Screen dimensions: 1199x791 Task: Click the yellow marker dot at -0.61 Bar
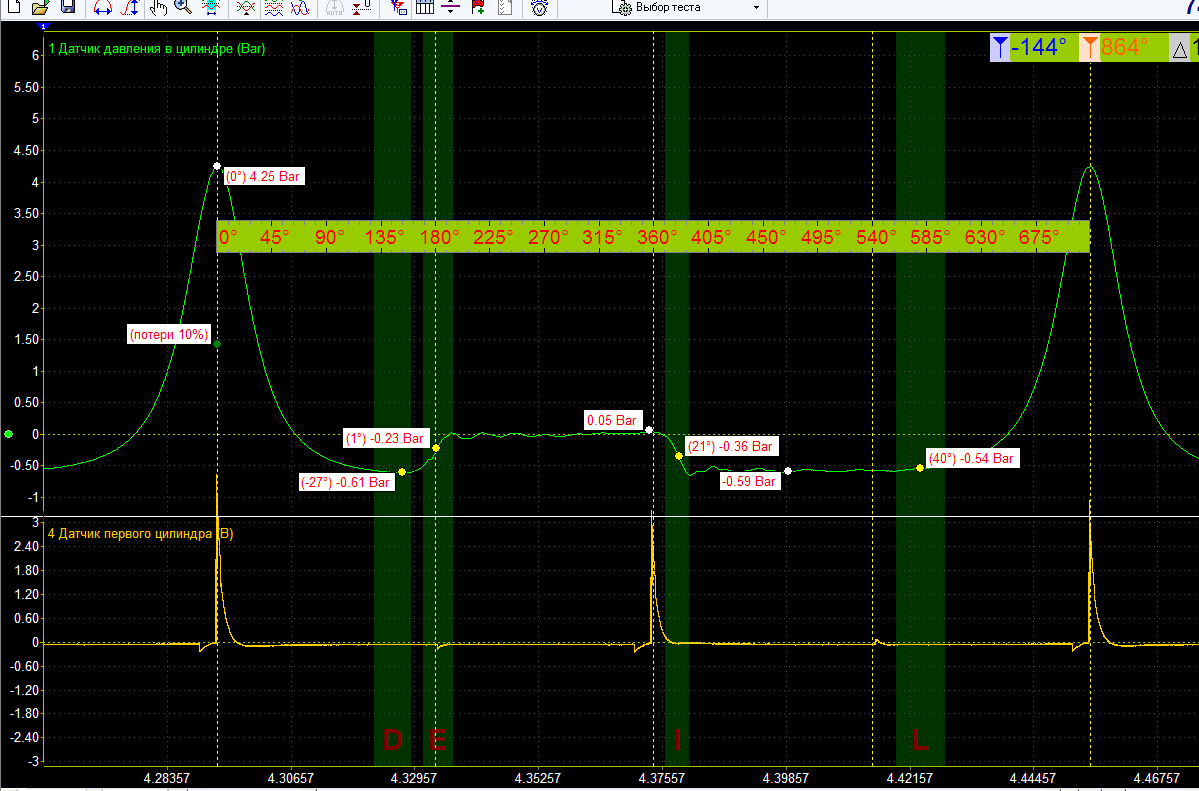[402, 472]
